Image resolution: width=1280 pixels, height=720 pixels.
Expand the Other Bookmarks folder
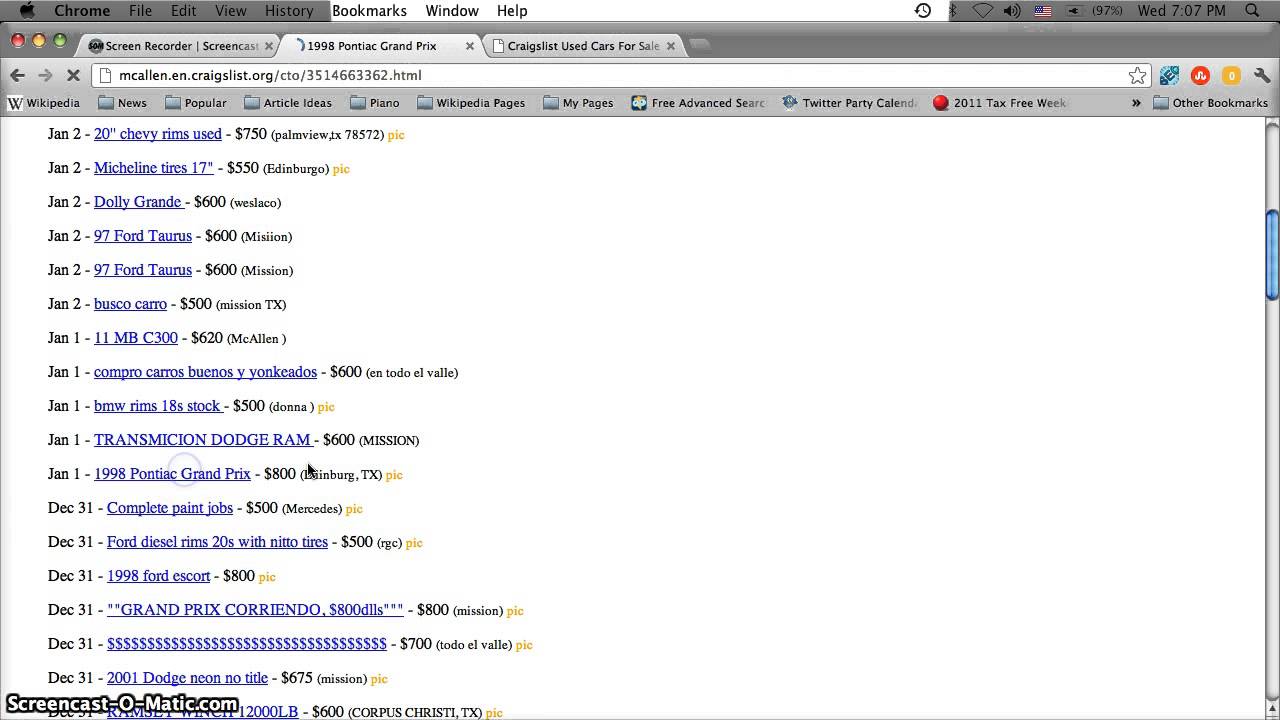coord(1210,103)
